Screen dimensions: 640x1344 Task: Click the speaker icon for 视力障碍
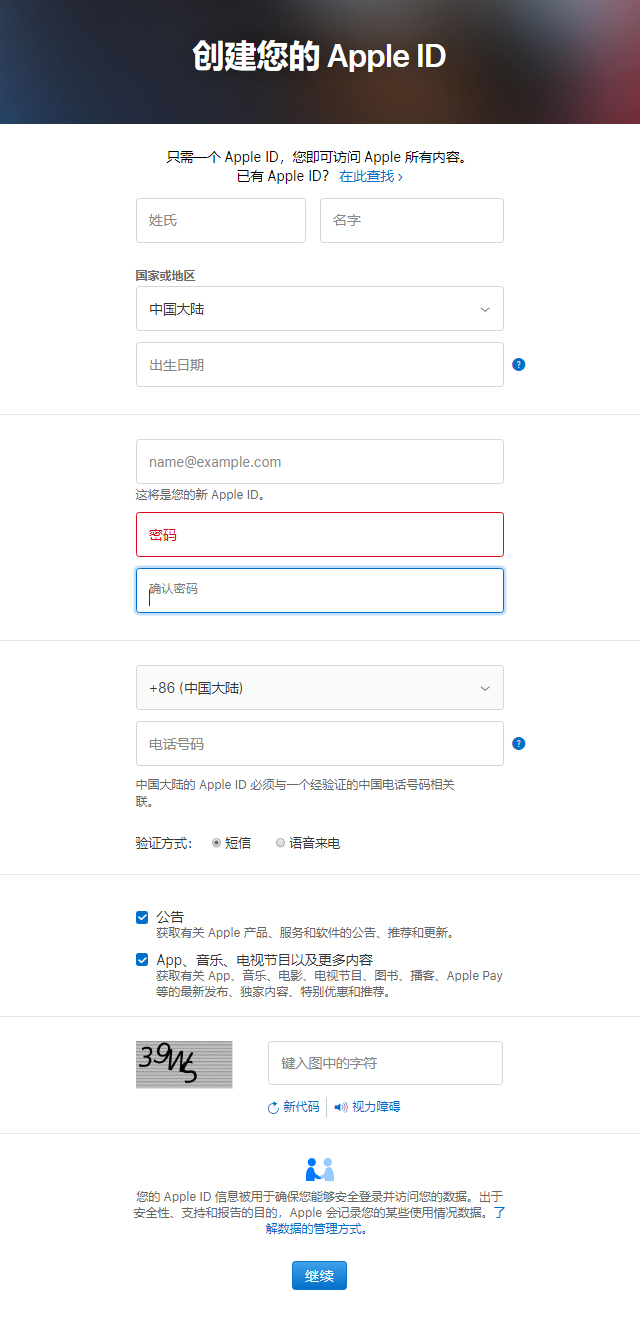tap(341, 1107)
